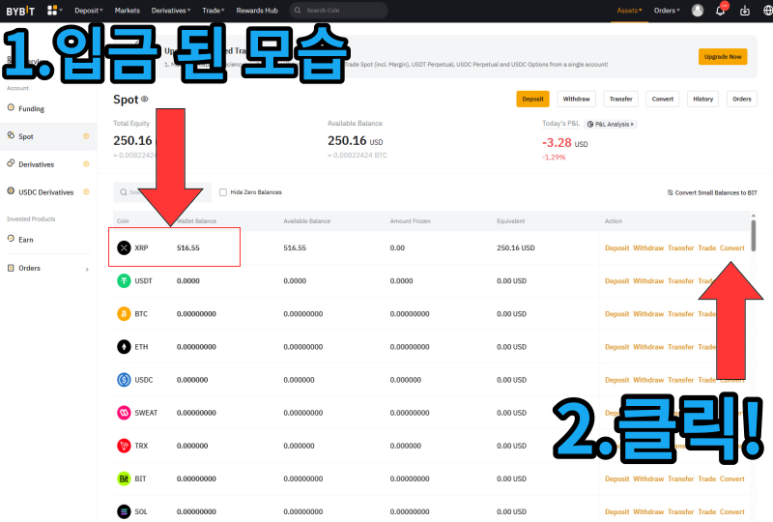Click the XRP equivalent 250.16 USD
773x522 pixels.
(x=515, y=248)
